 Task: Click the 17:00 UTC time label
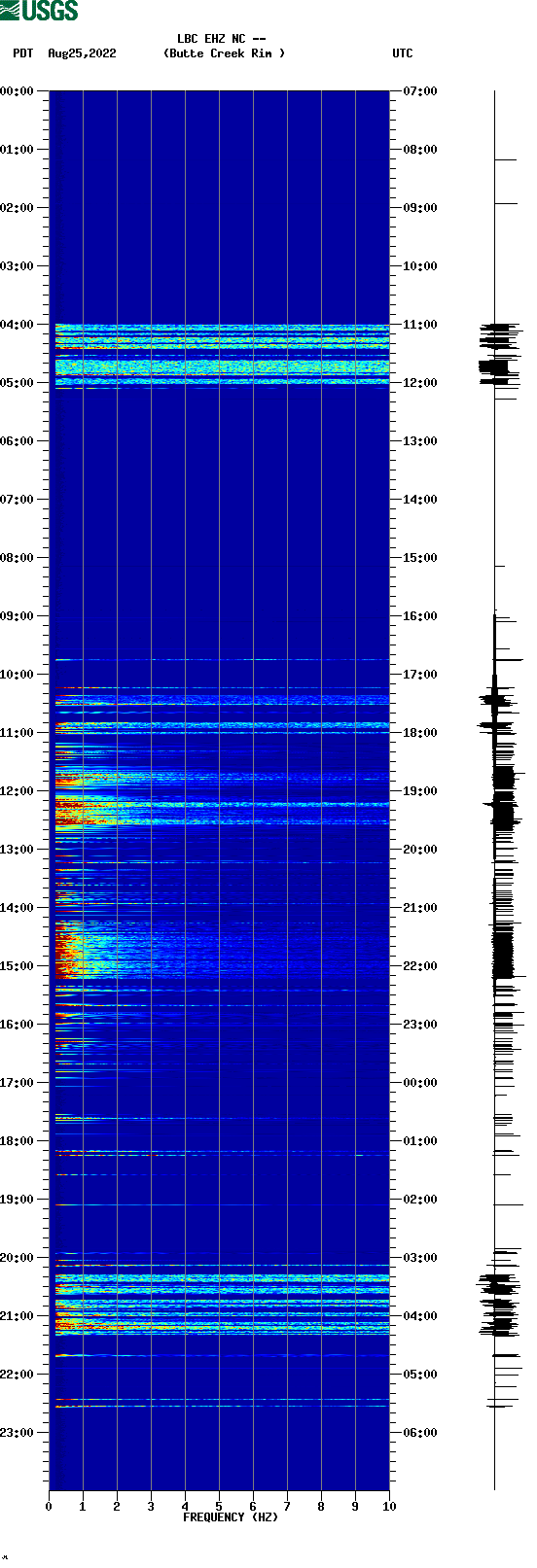point(420,675)
